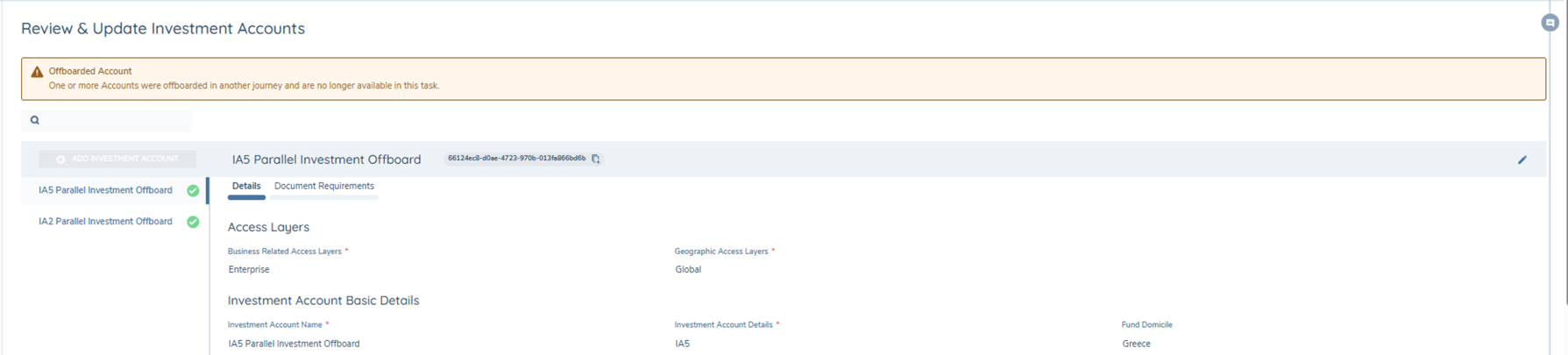This screenshot has width=1568, height=355.
Task: Click the IA5 investment account details value
Action: tap(682, 344)
